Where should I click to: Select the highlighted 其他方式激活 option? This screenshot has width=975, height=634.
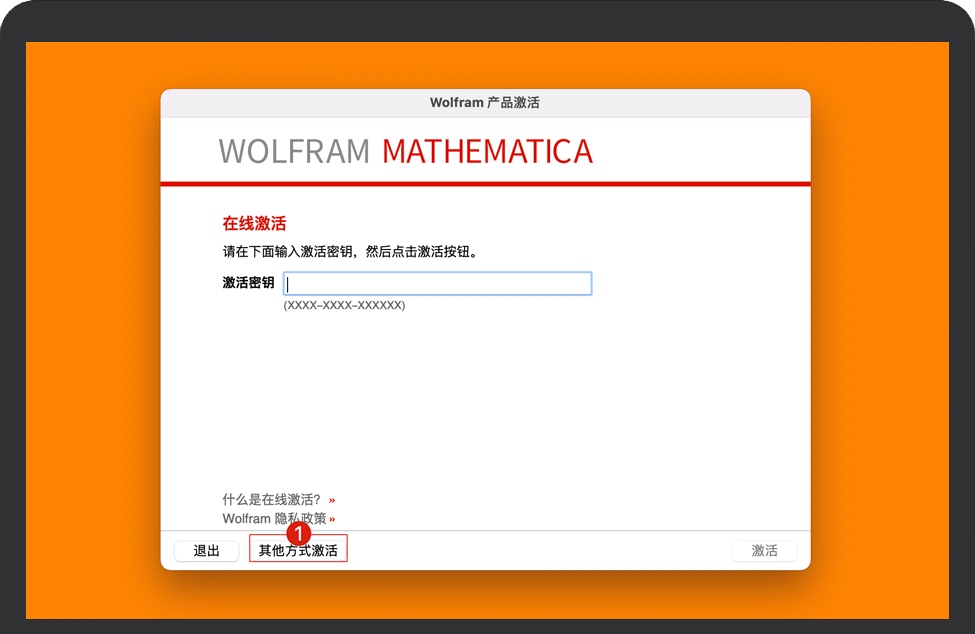(x=299, y=549)
